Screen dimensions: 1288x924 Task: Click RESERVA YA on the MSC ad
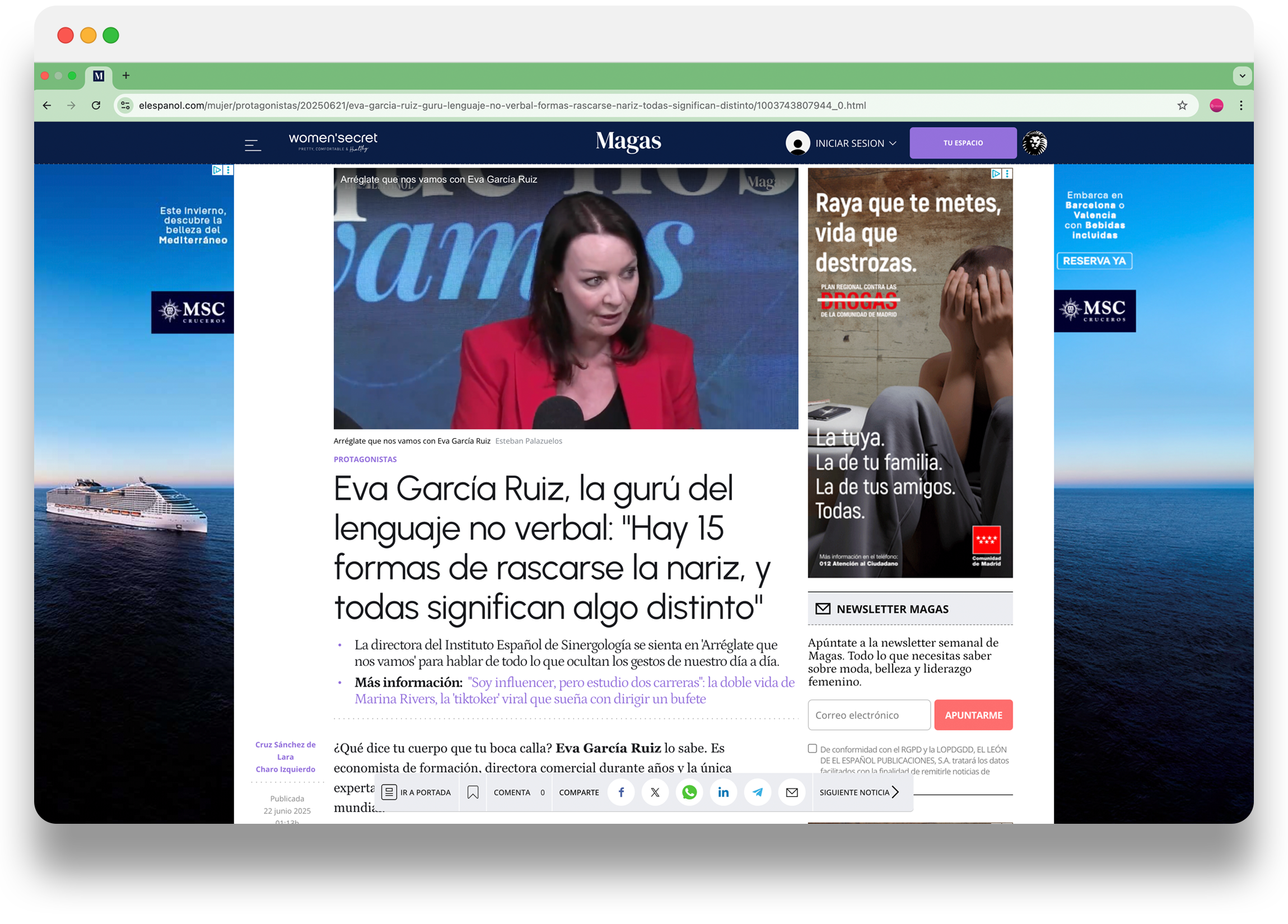(x=1094, y=260)
